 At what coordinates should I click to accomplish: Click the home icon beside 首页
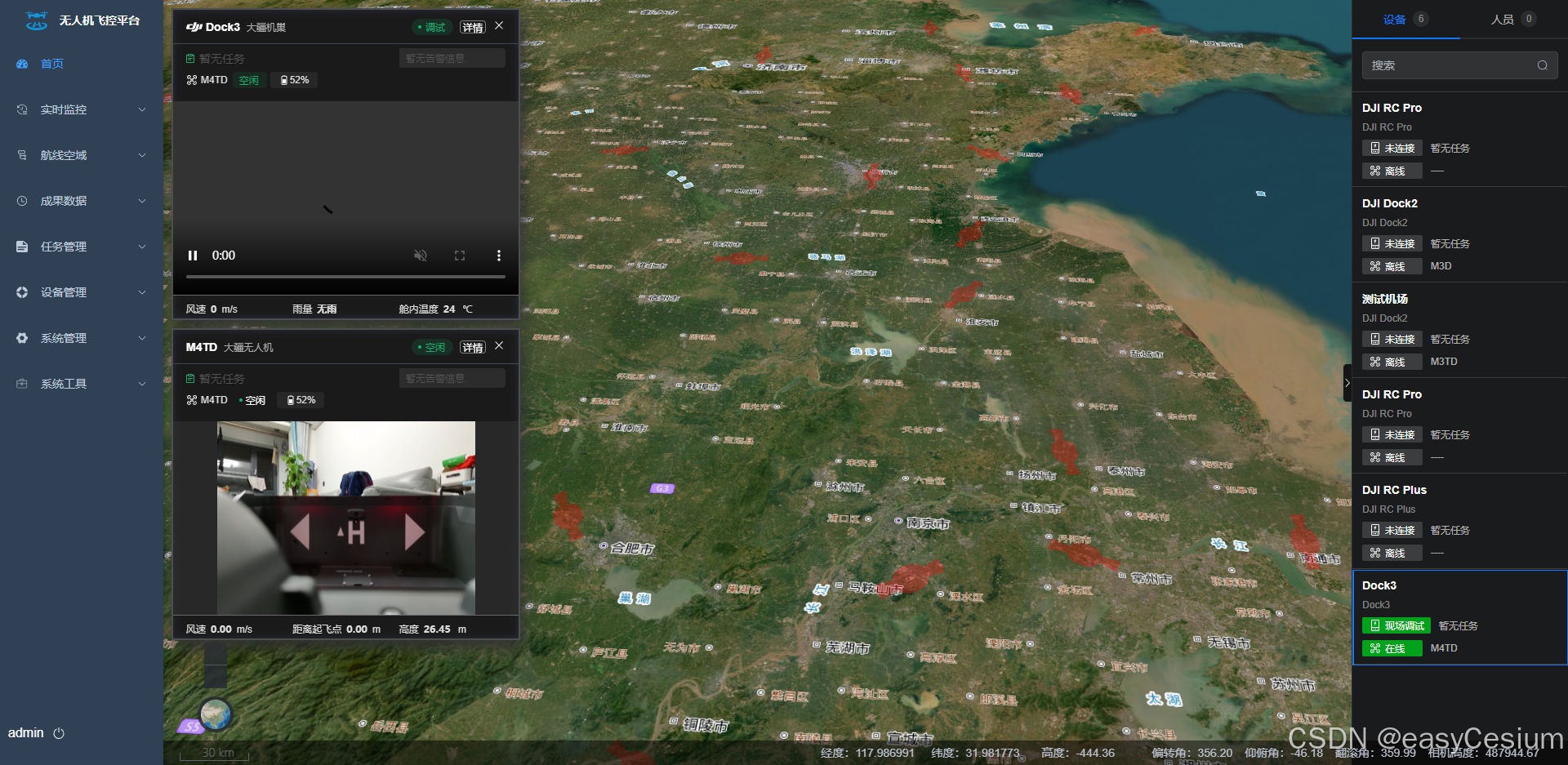point(22,64)
